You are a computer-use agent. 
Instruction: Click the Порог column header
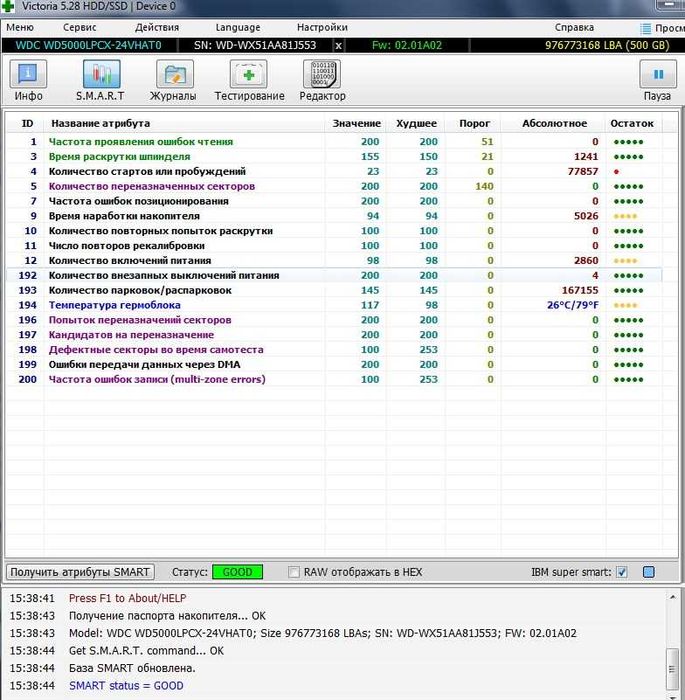pos(474,124)
